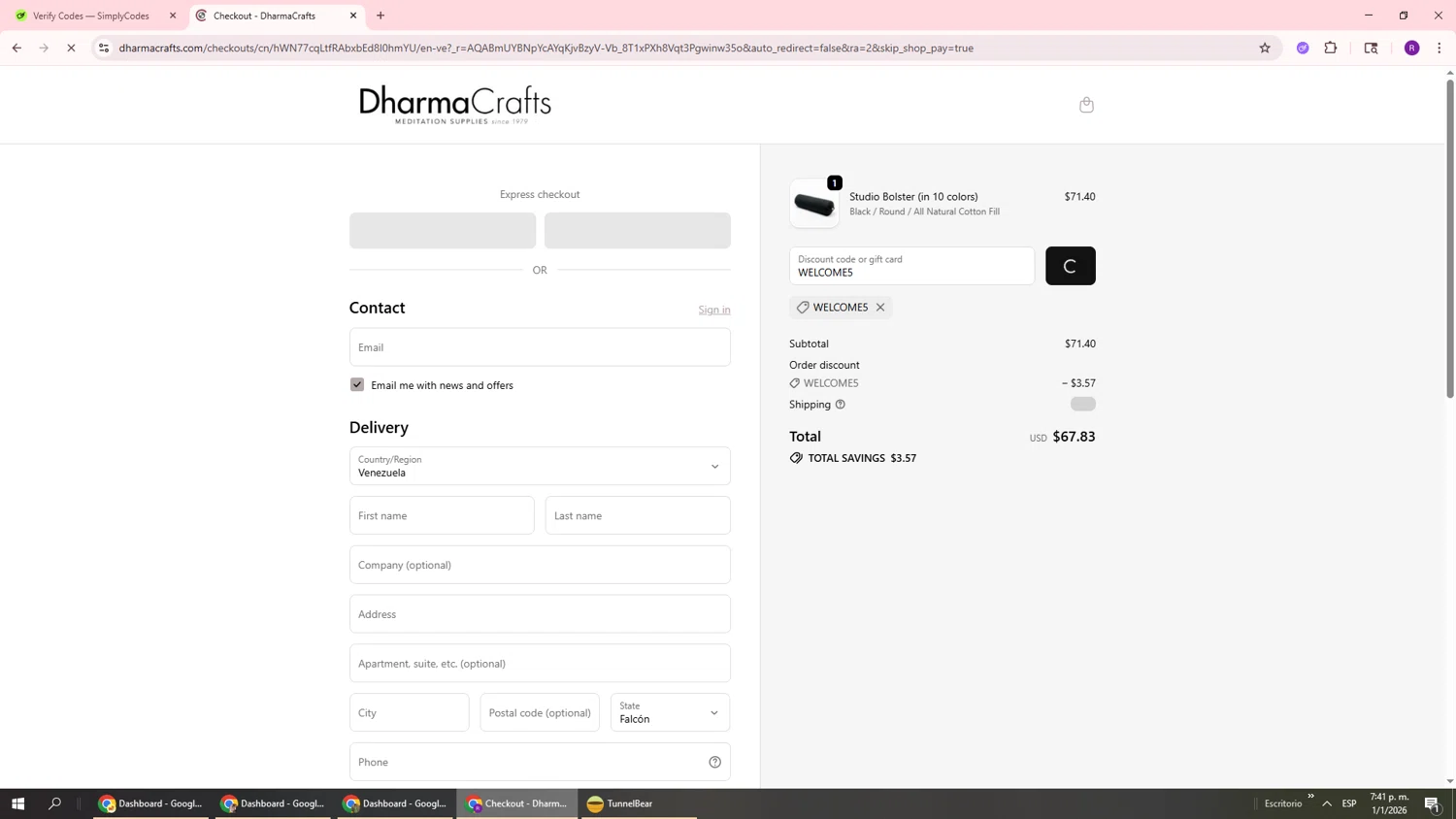Click the page vertical scrollbar
This screenshot has width=1456, height=819.
(x=1450, y=238)
